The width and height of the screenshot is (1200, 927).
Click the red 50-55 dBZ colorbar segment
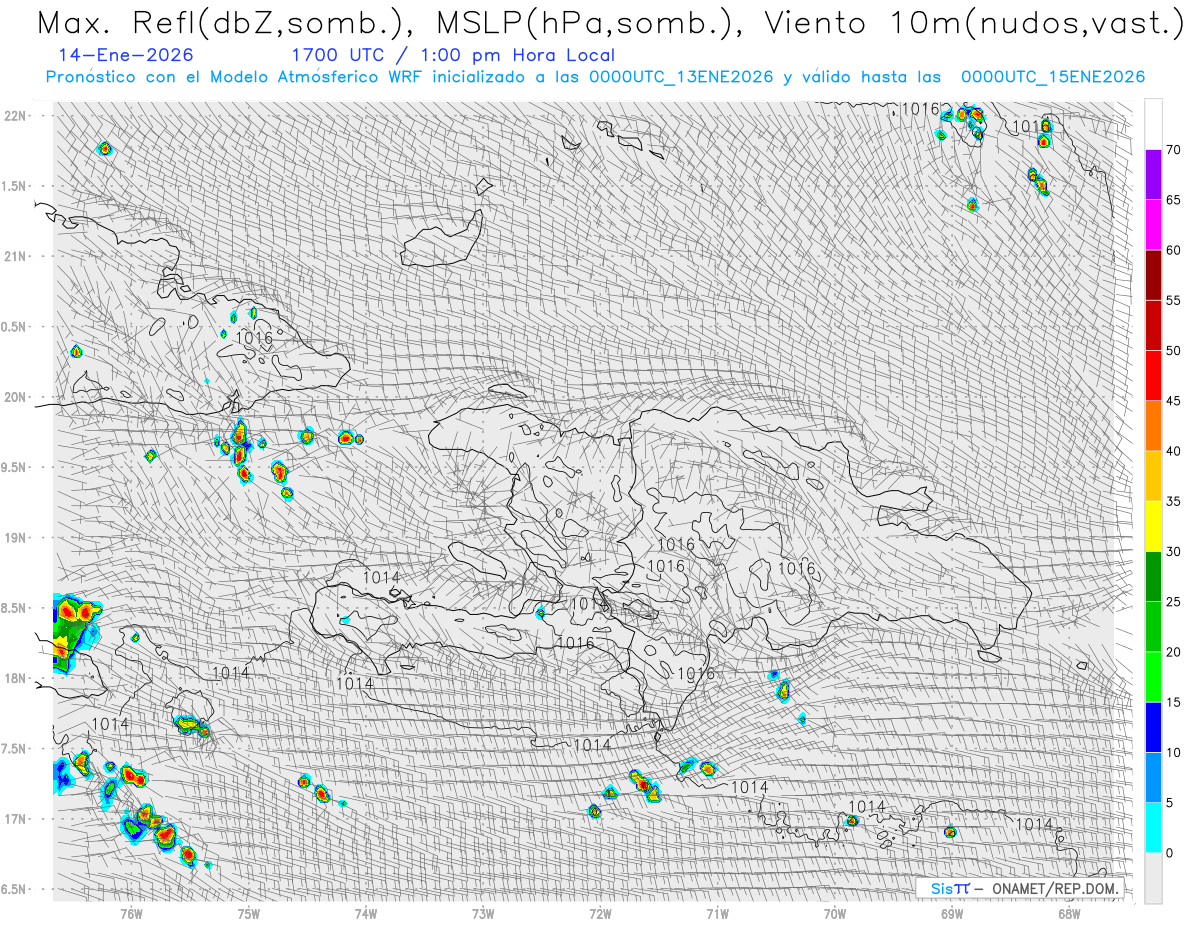(x=1153, y=326)
